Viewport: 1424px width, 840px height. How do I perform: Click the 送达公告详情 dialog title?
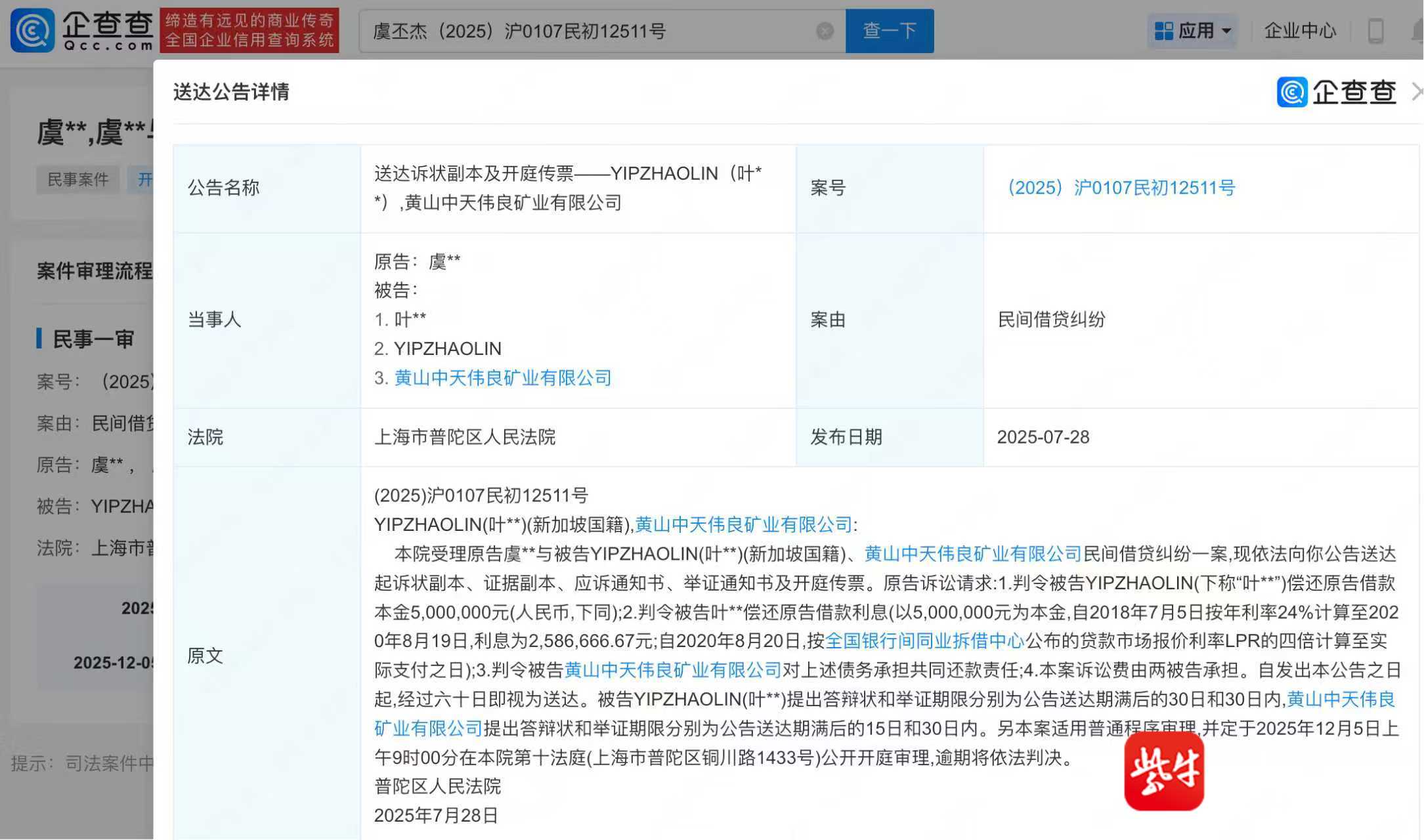(x=231, y=92)
